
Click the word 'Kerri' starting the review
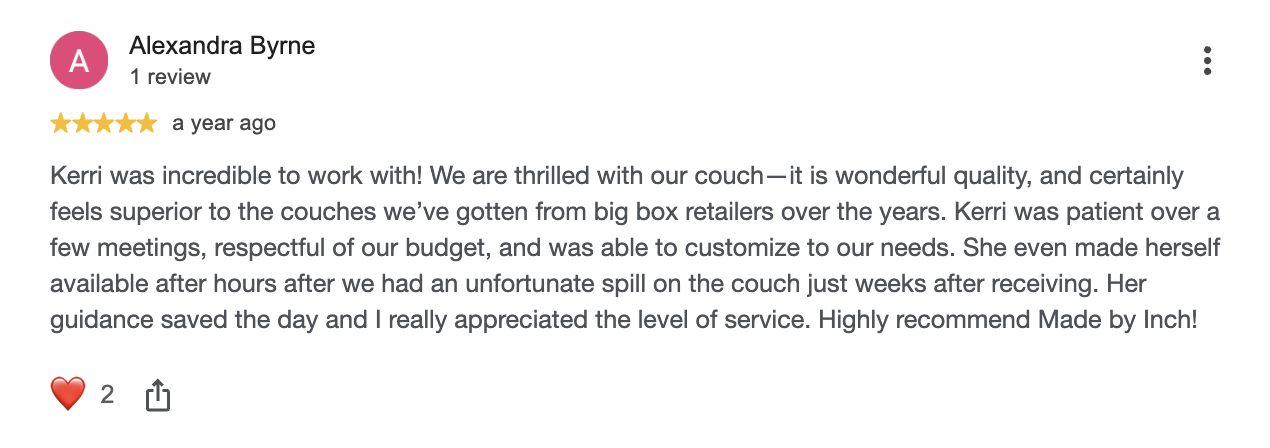(x=76, y=176)
